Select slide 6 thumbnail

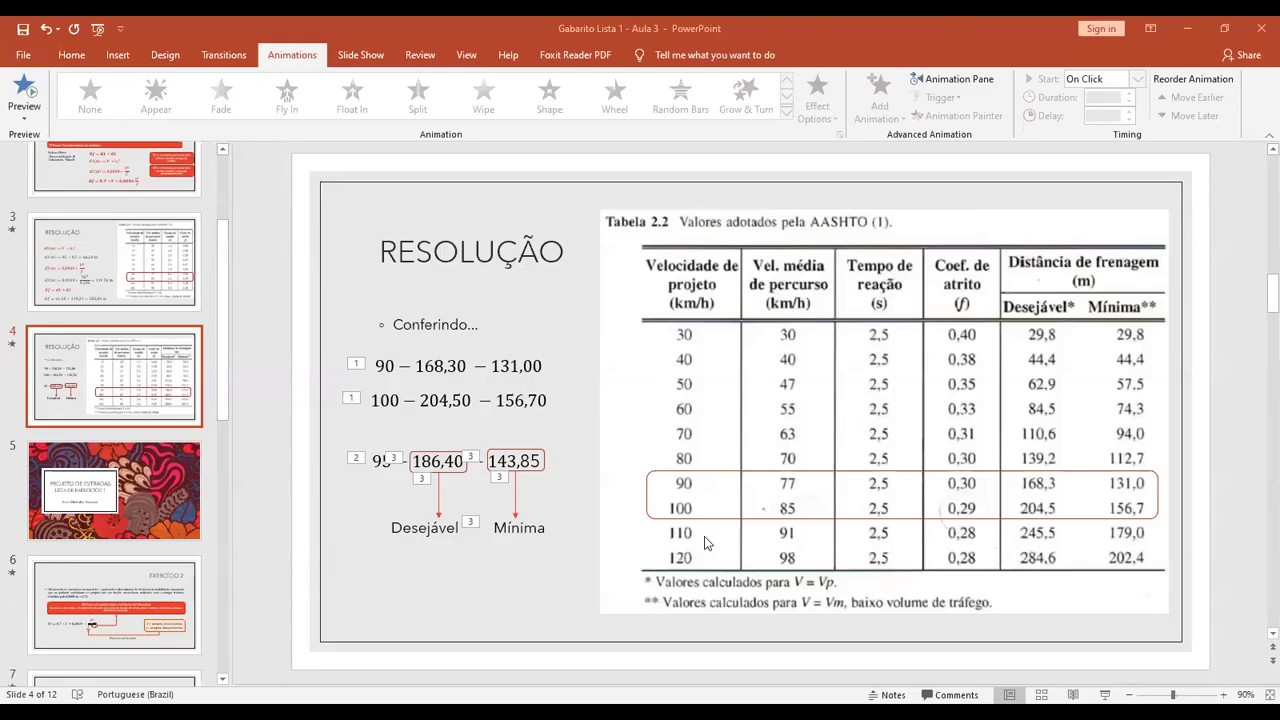[x=114, y=605]
